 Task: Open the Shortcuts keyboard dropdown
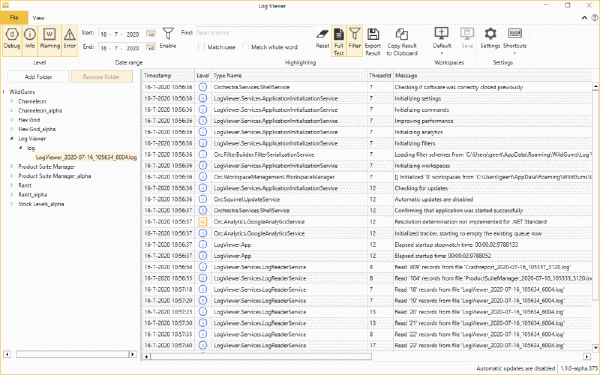(x=515, y=40)
